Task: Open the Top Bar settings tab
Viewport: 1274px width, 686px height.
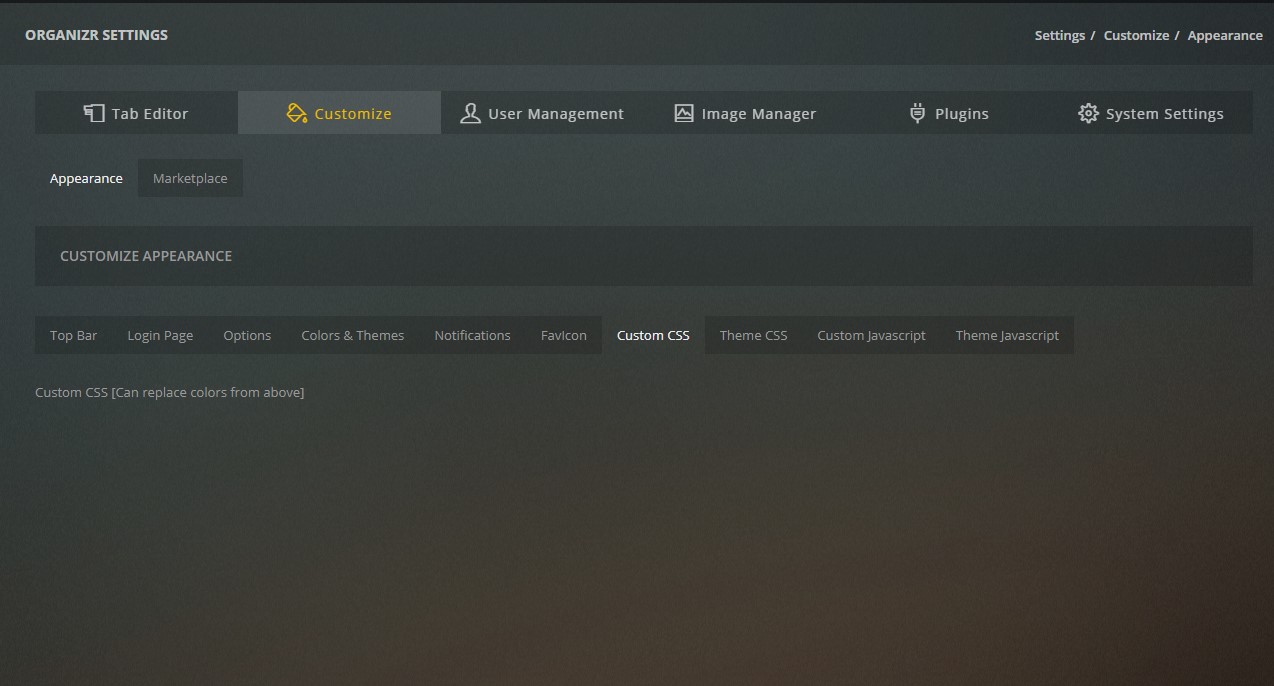Action: tap(74, 335)
